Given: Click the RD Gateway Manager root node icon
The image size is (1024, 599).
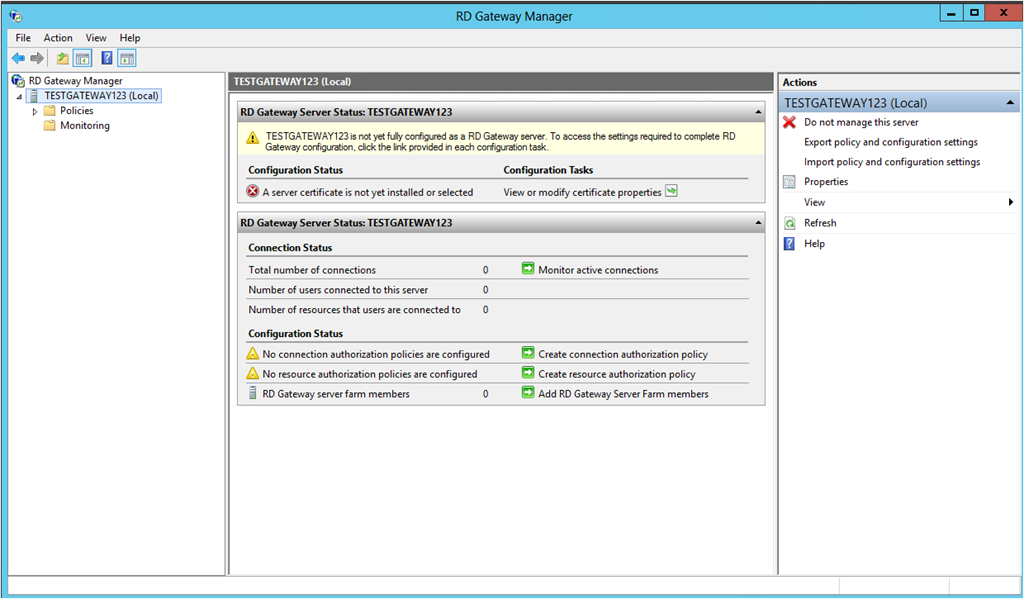Looking at the screenshot, I should coord(18,81).
